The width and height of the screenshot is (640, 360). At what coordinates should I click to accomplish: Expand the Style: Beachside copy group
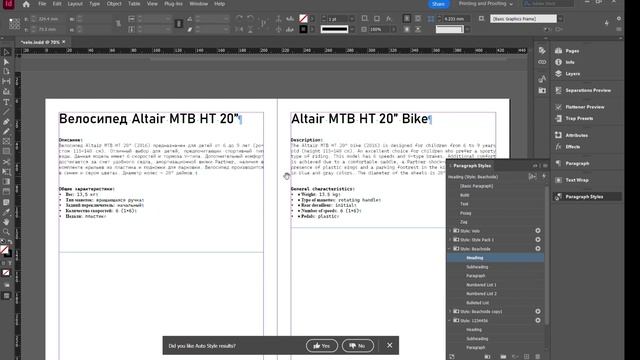[451, 311]
